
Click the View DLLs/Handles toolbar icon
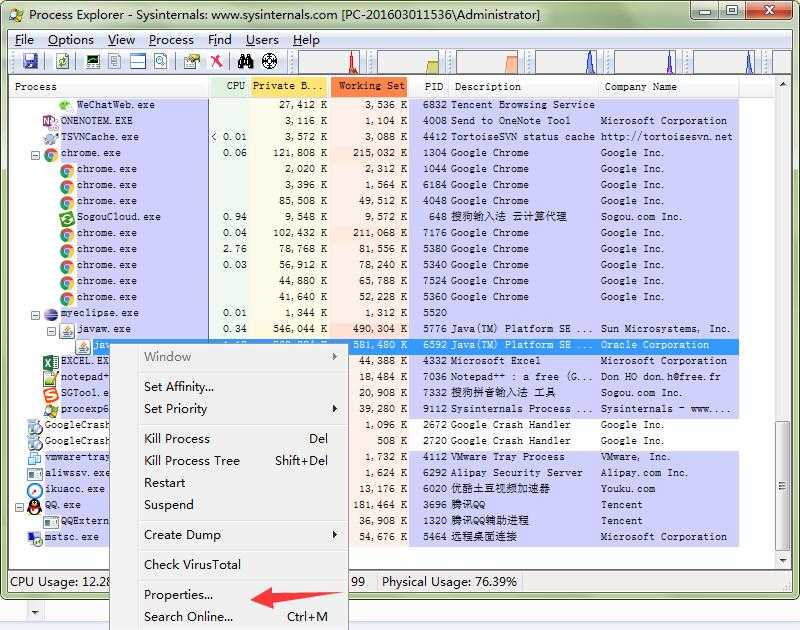(x=161, y=62)
